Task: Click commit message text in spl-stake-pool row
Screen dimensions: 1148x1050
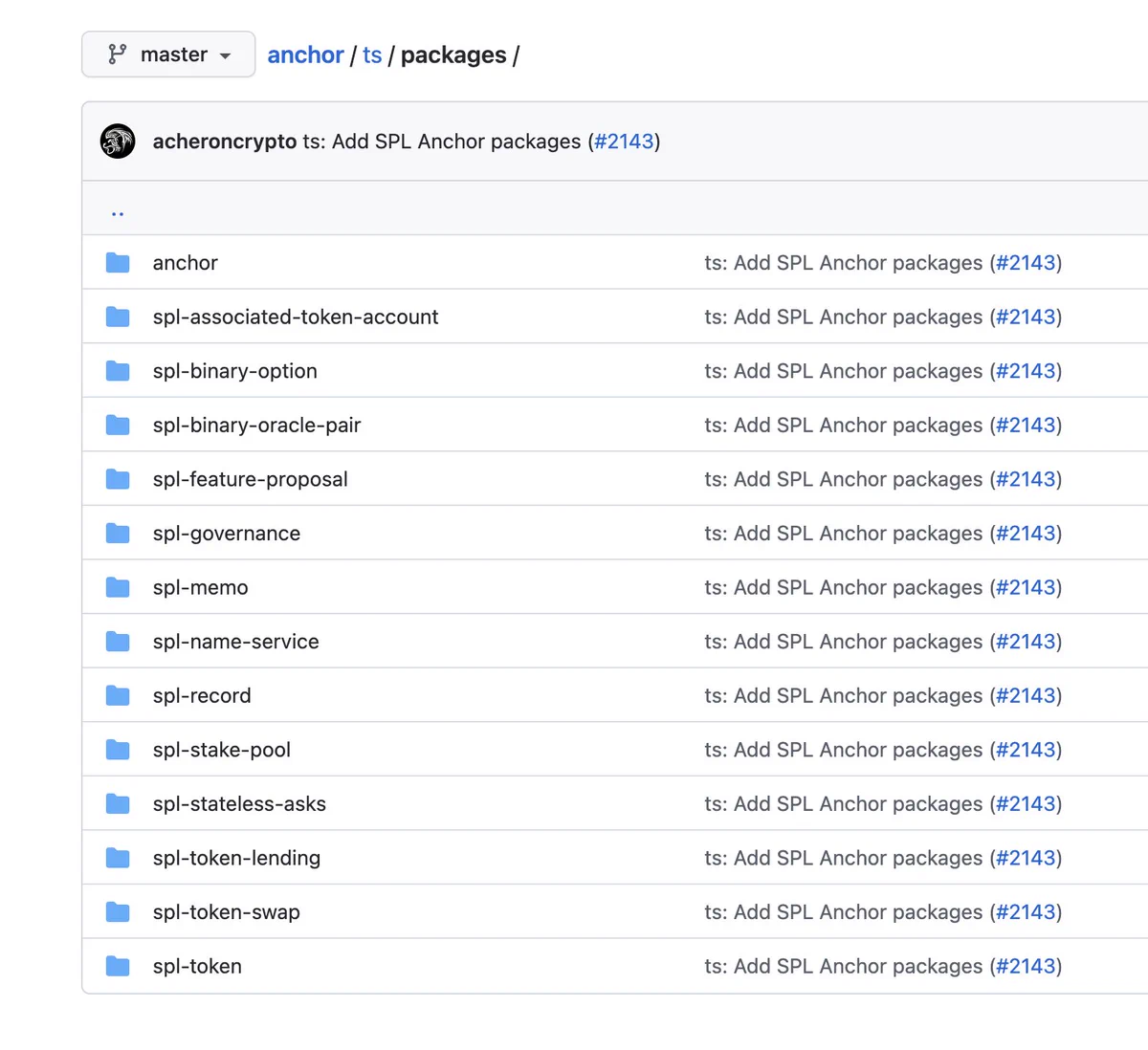Action: tap(844, 750)
